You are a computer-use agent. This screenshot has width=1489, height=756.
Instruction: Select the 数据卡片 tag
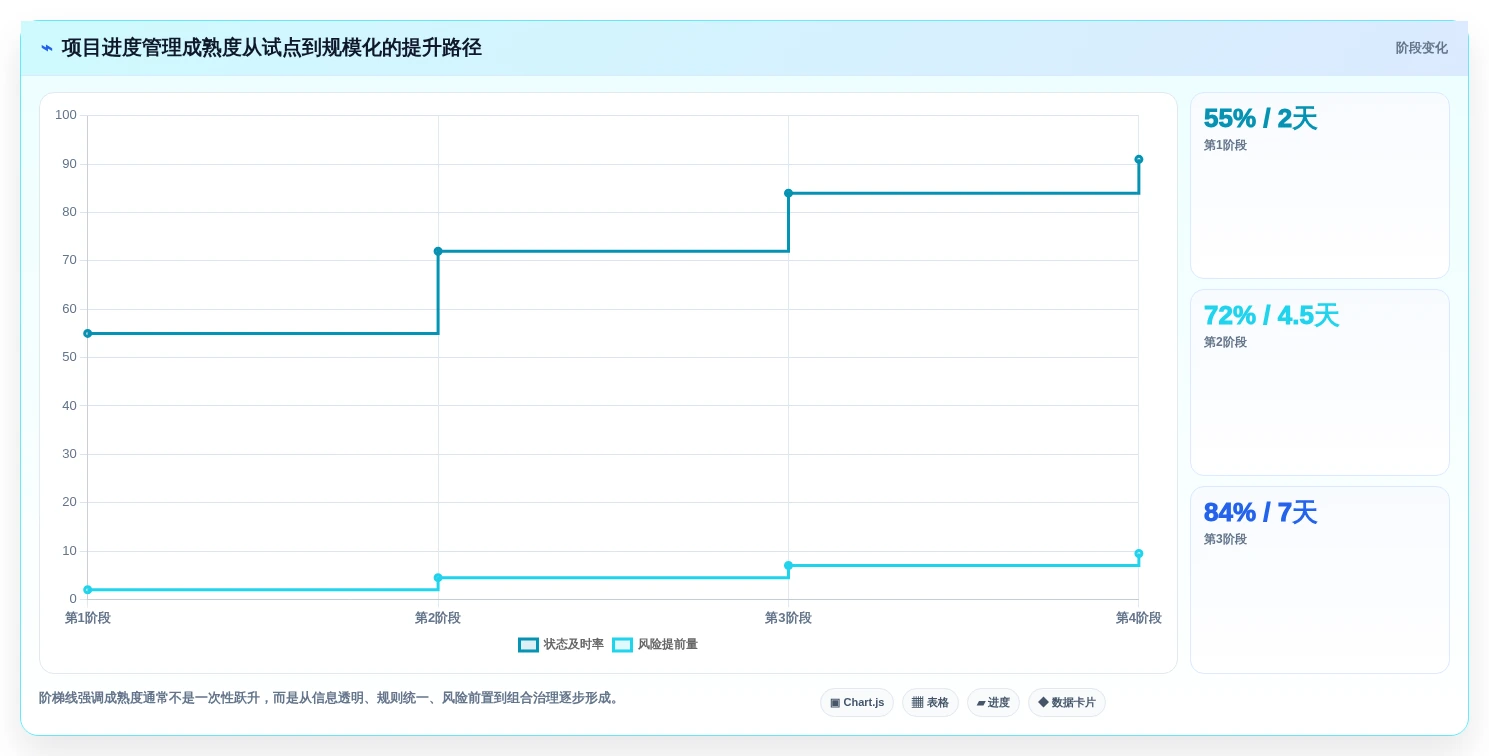[x=1067, y=703]
